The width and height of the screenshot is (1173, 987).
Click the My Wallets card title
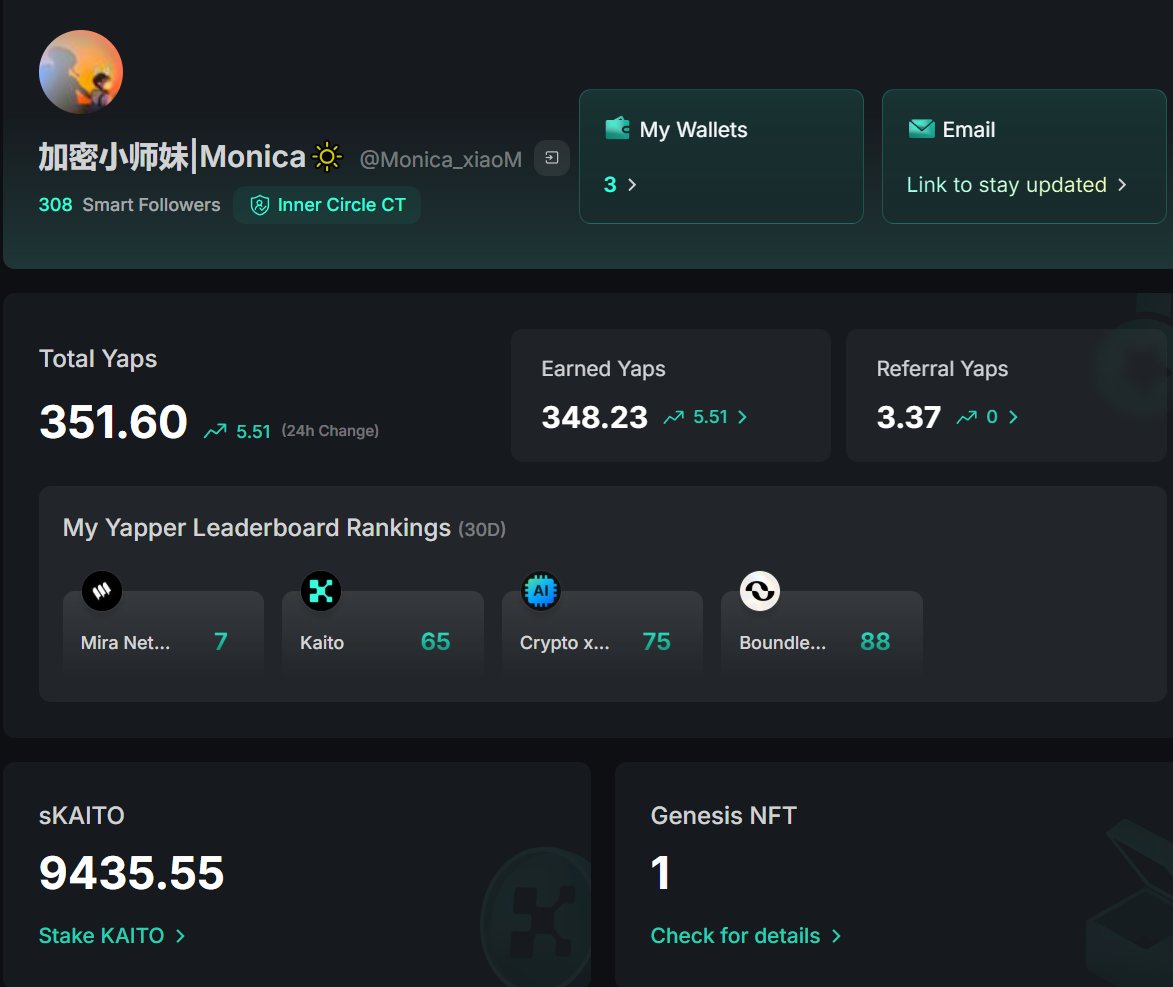[x=693, y=129]
